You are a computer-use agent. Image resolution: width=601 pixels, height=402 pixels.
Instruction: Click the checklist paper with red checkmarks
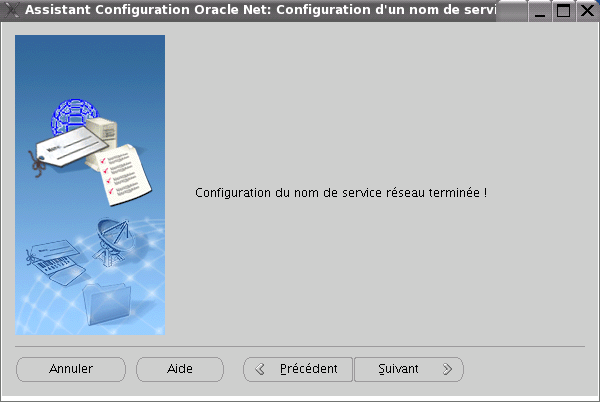click(x=123, y=175)
